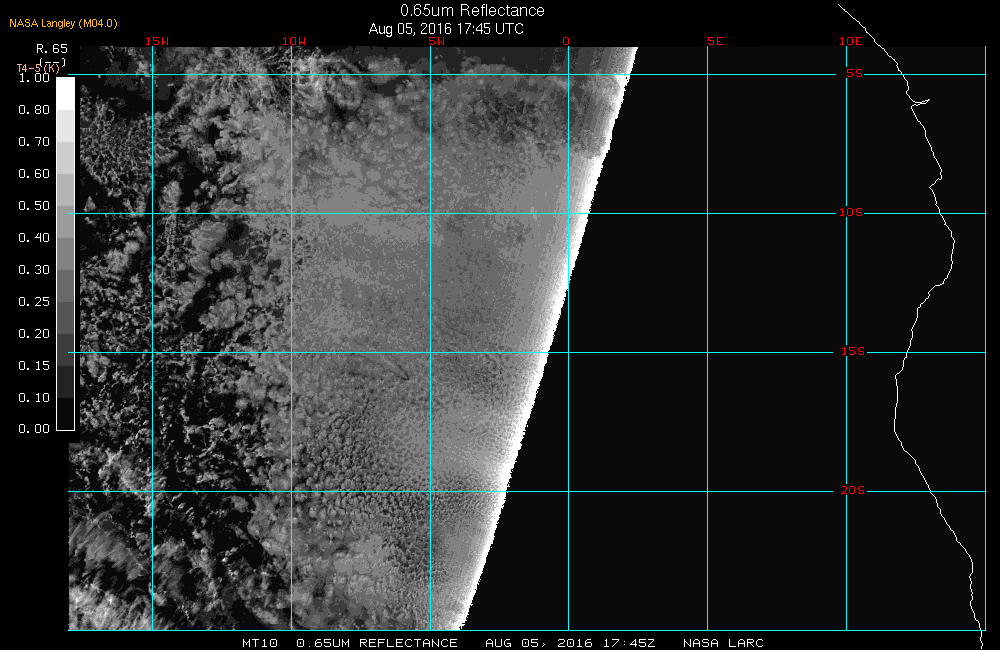The height and width of the screenshot is (650, 1000).
Task: Click the 'R.65' colorbar title
Action: (x=52, y=48)
